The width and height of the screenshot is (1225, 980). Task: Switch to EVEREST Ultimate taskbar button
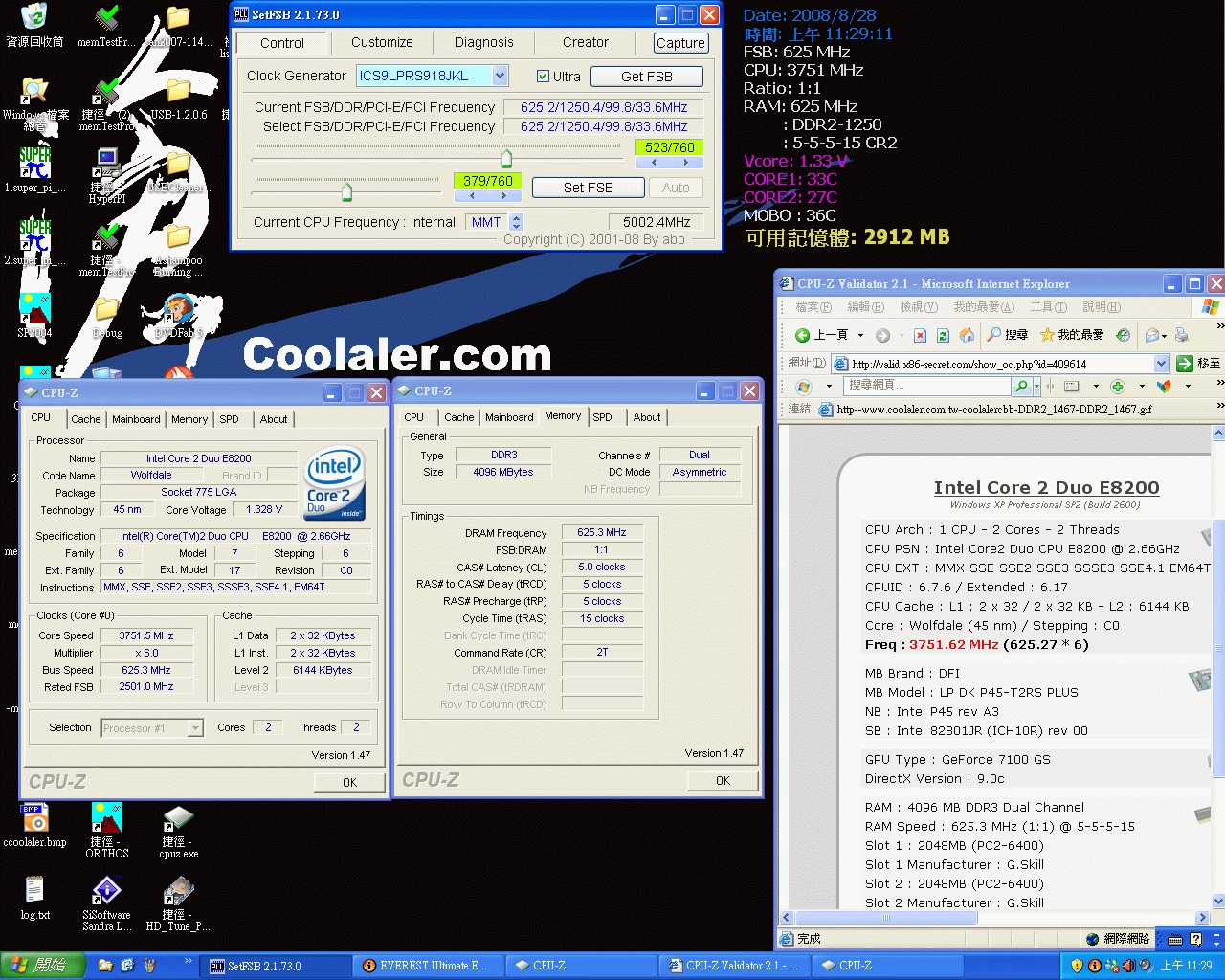(x=426, y=966)
